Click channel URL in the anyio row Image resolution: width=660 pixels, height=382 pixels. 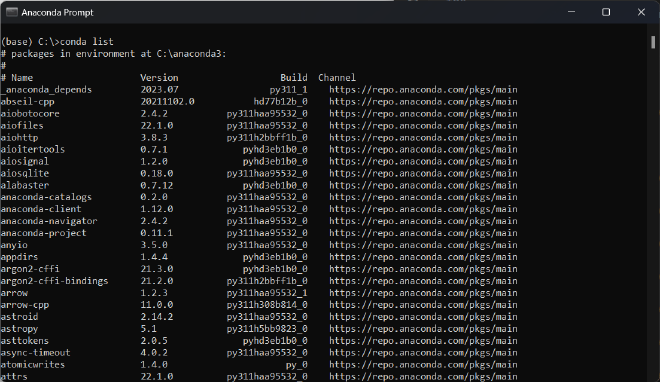click(423, 245)
